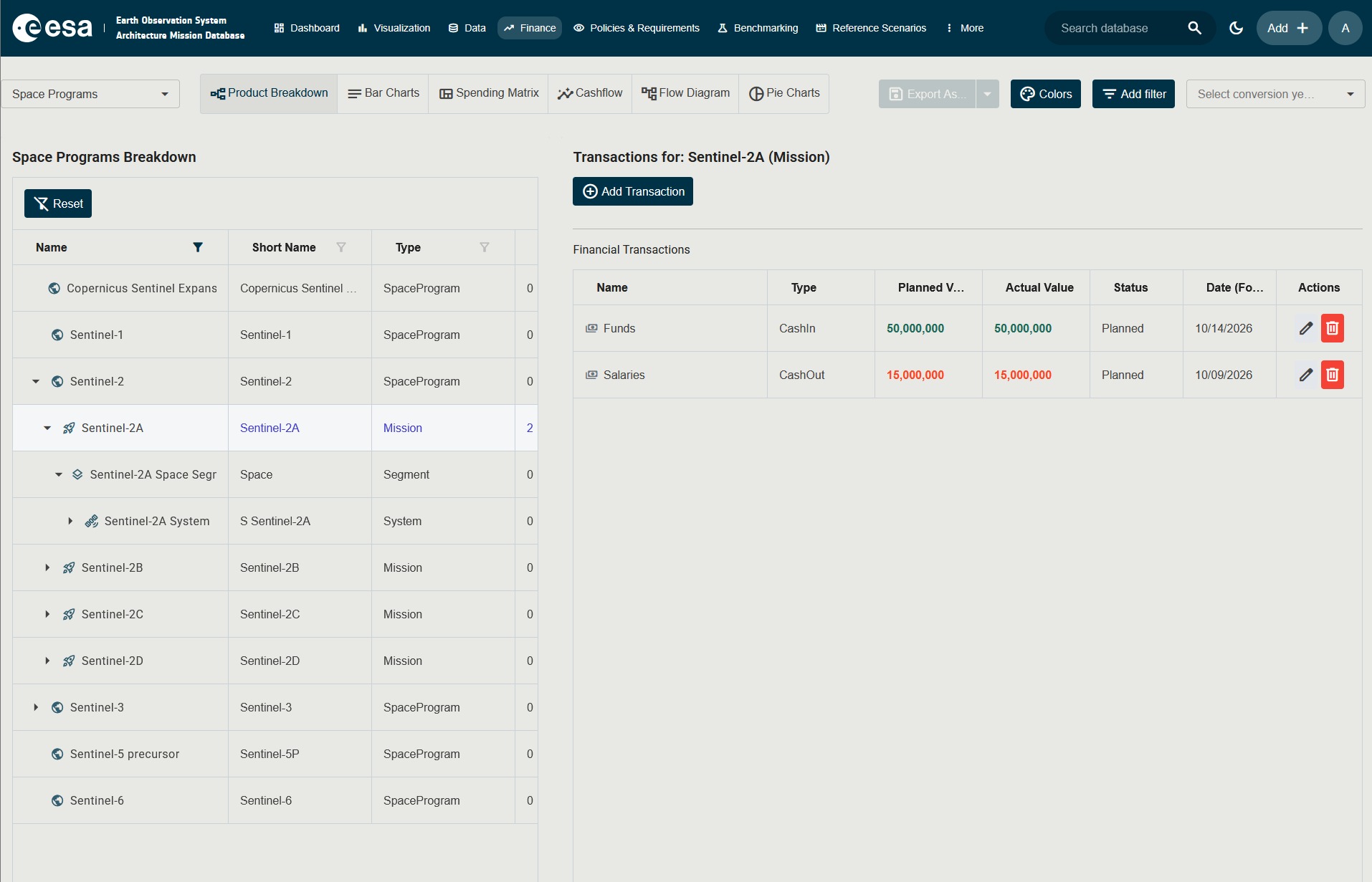The height and width of the screenshot is (882, 1372).
Task: Open the Space Programs dropdown
Action: [90, 94]
